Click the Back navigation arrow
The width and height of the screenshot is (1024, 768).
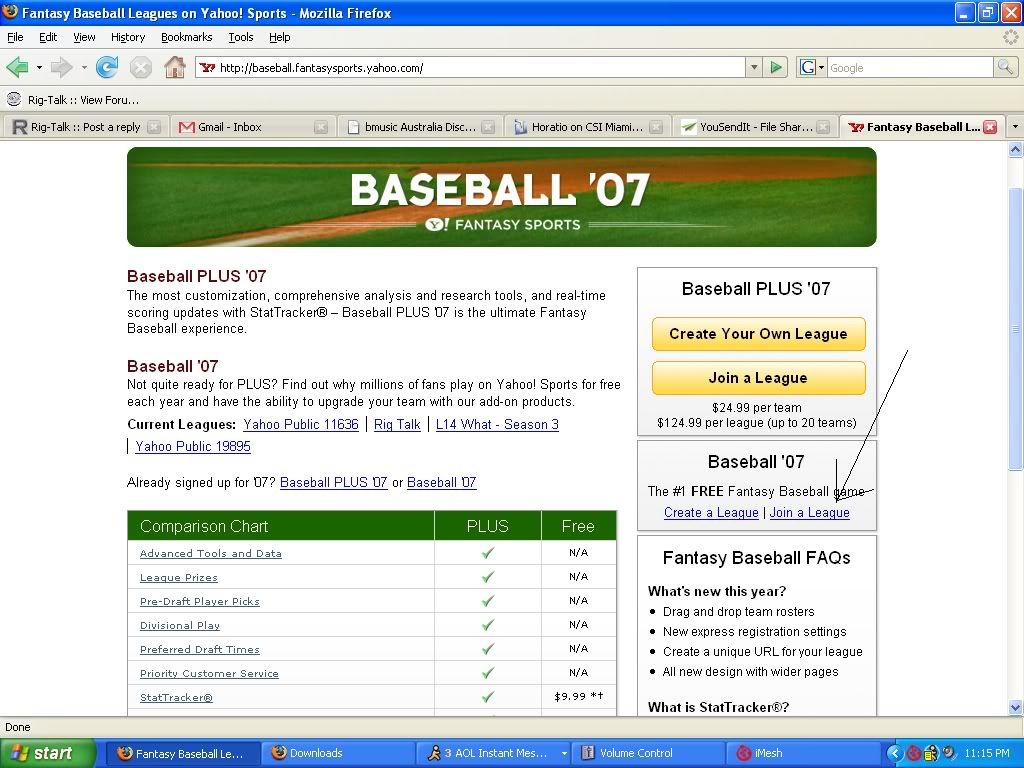17,67
